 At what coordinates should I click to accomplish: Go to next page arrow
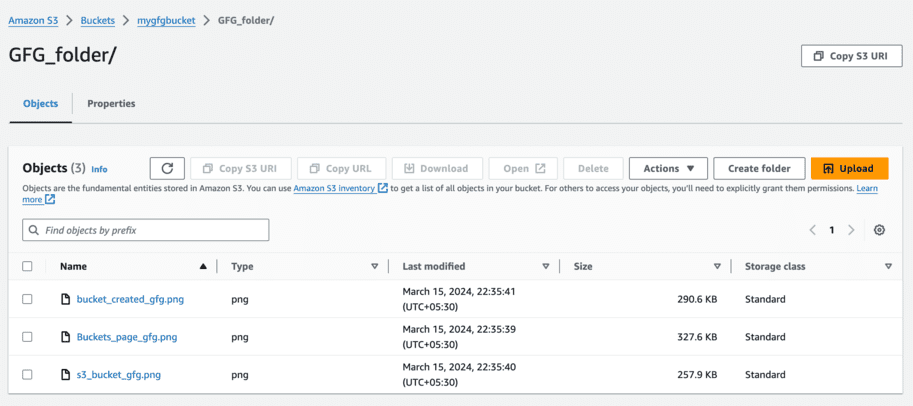pos(851,230)
